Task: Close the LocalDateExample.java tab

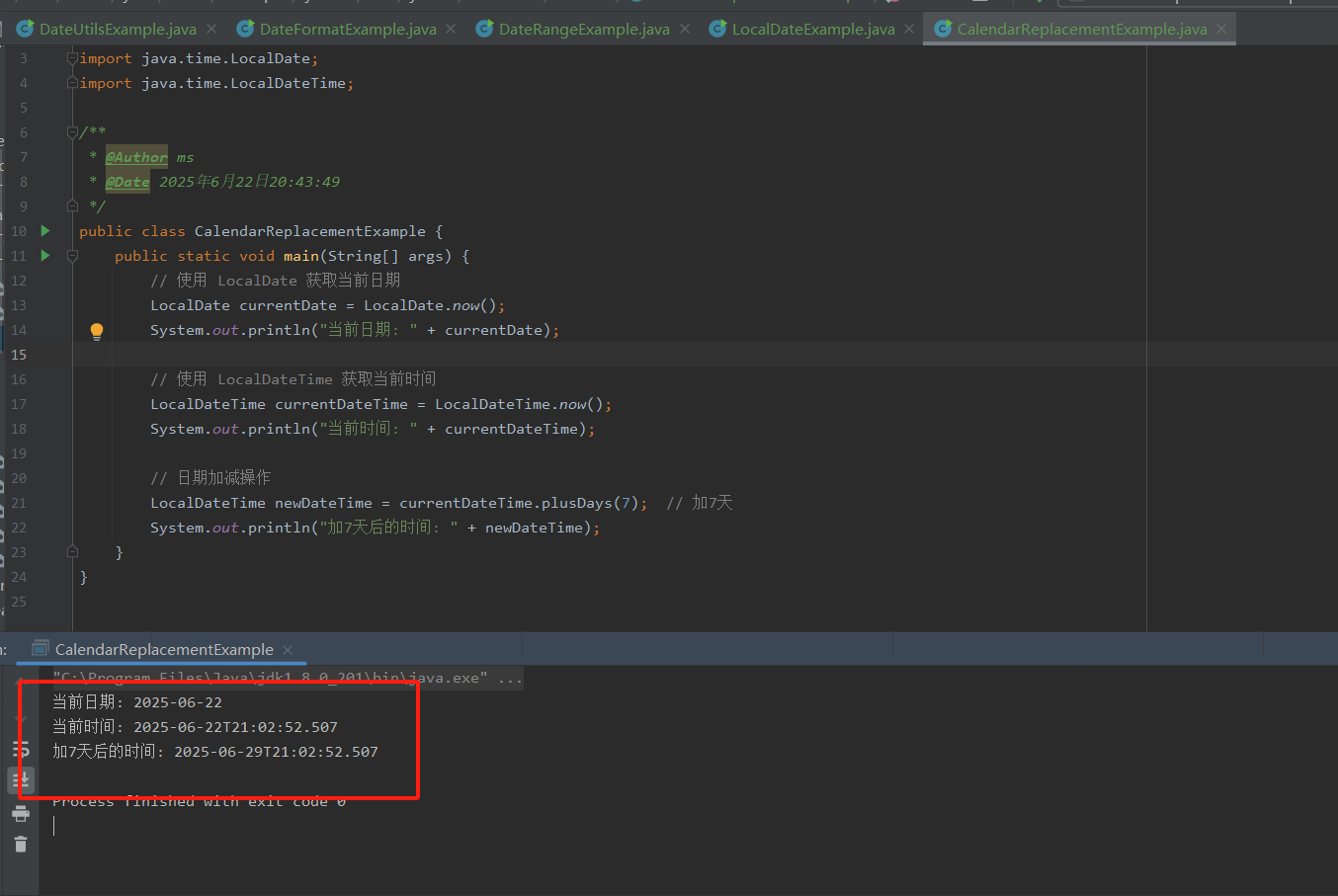Action: point(909,30)
